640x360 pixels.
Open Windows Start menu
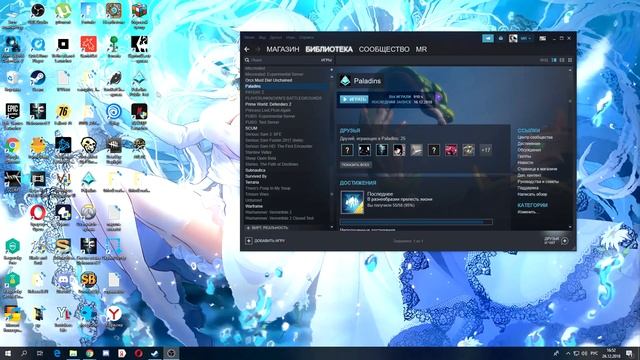pos(8,353)
